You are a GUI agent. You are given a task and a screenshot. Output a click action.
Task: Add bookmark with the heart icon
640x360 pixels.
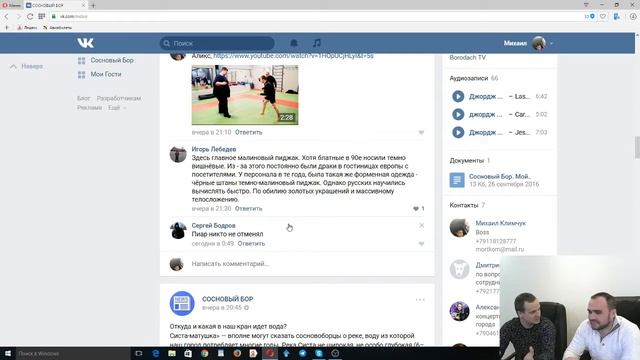[603, 16]
